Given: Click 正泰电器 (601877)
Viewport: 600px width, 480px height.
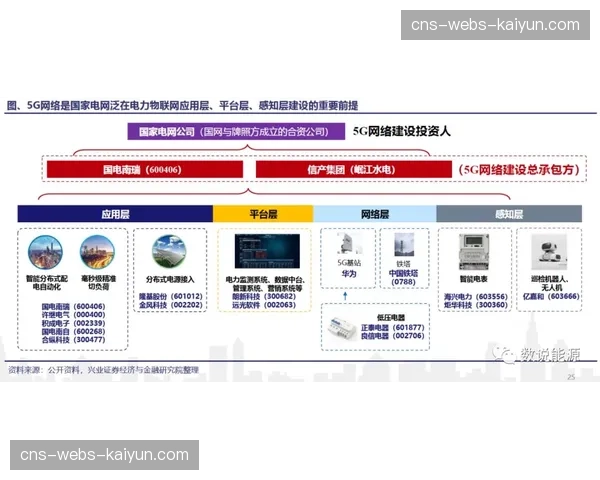Looking at the screenshot, I should pyautogui.click(x=393, y=327).
